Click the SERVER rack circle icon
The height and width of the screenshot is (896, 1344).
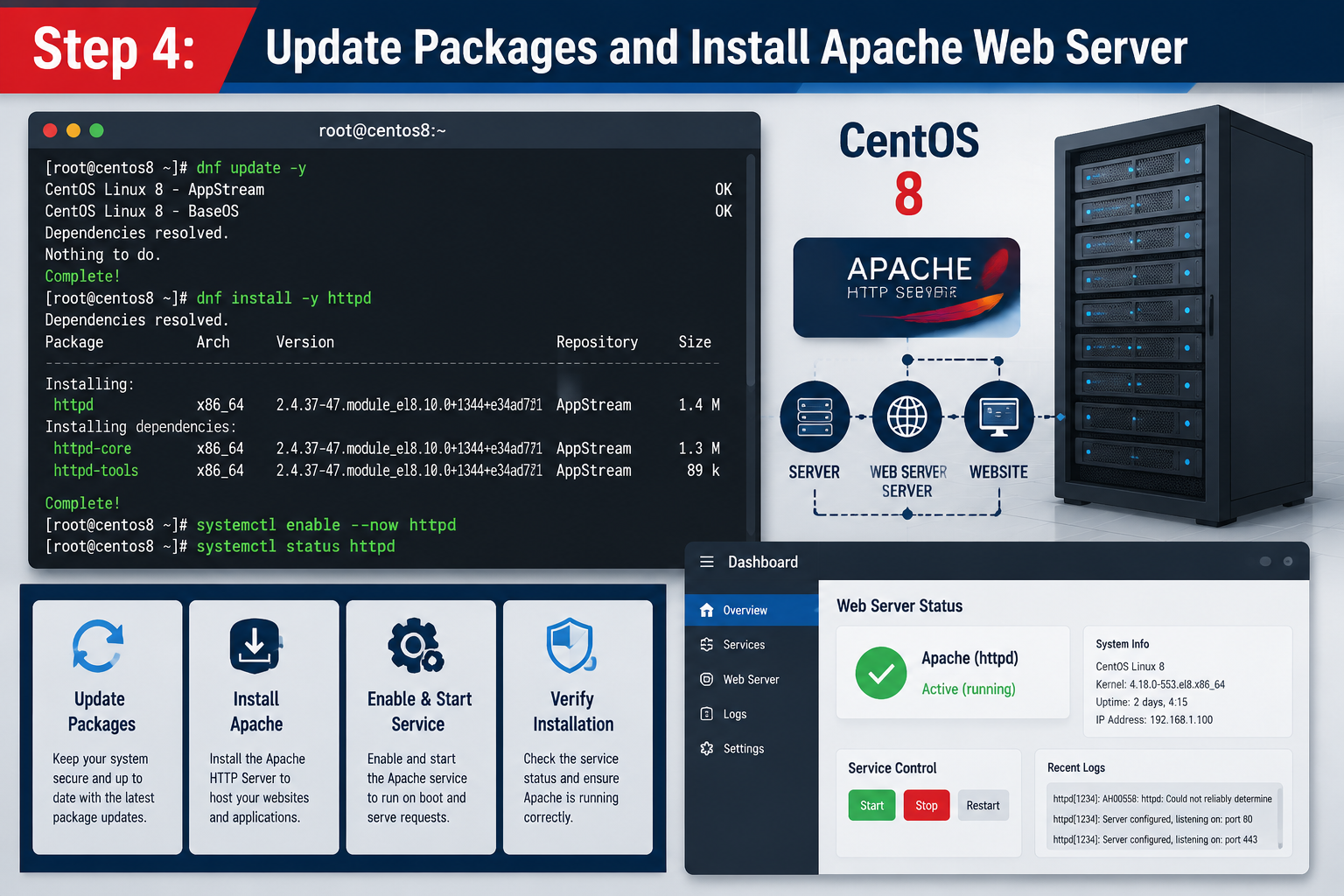click(x=815, y=416)
